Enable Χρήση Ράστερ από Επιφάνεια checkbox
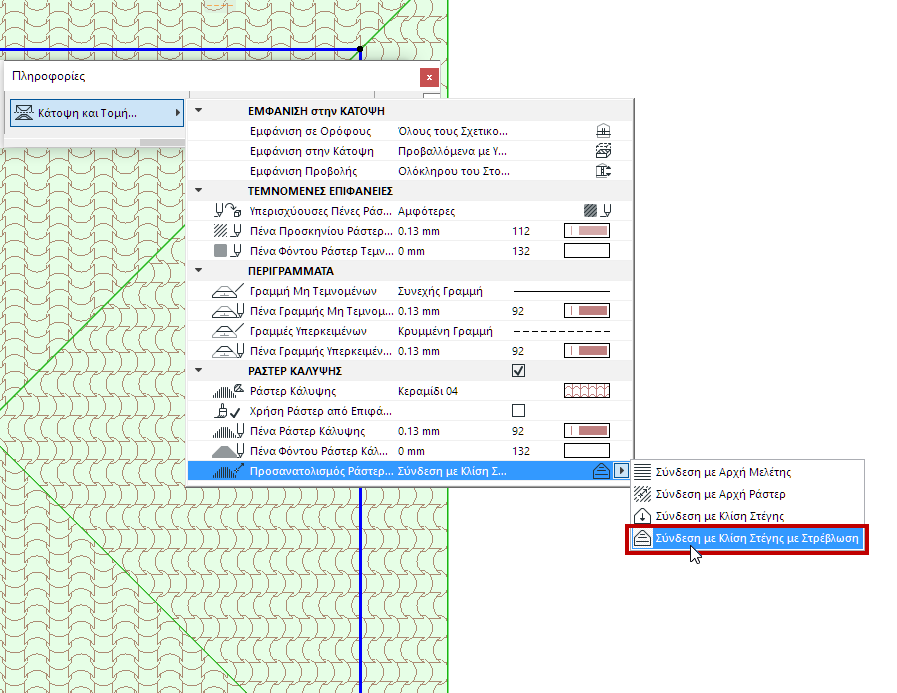The width and height of the screenshot is (897, 693). (x=518, y=411)
